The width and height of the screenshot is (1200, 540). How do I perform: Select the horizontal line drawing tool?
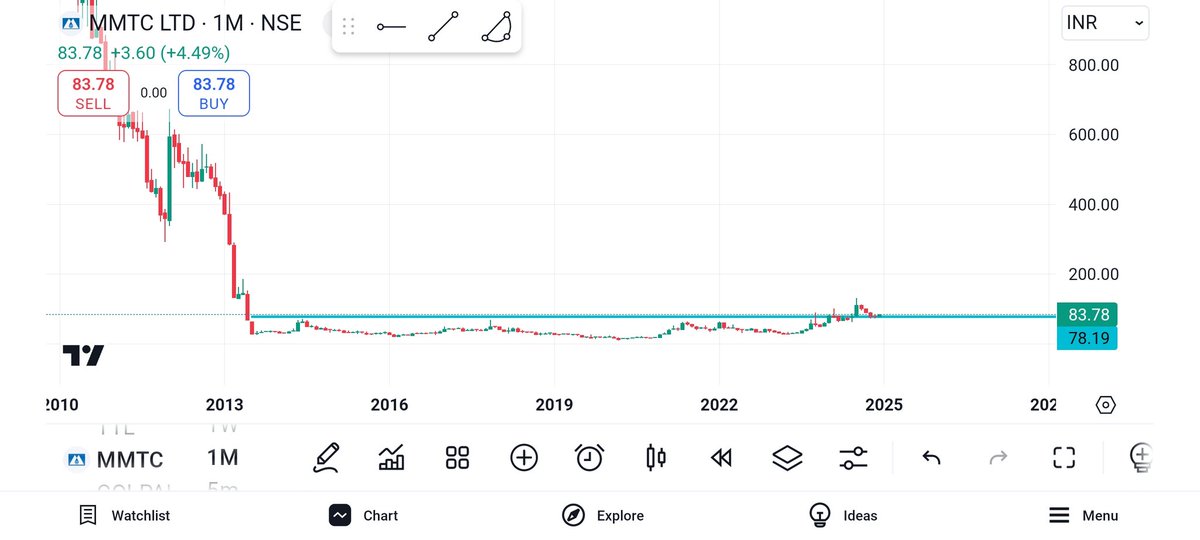[391, 27]
